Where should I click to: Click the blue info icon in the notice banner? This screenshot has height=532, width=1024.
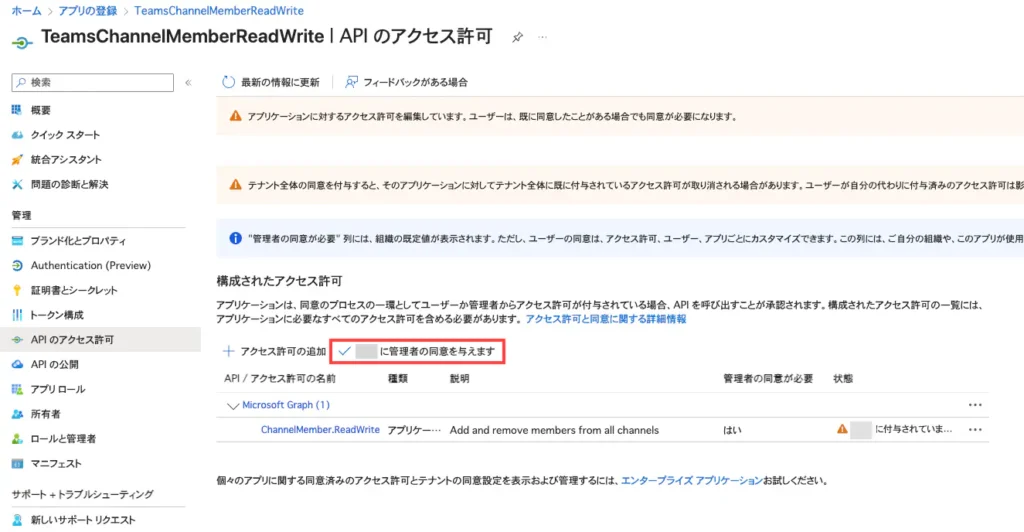(235, 238)
